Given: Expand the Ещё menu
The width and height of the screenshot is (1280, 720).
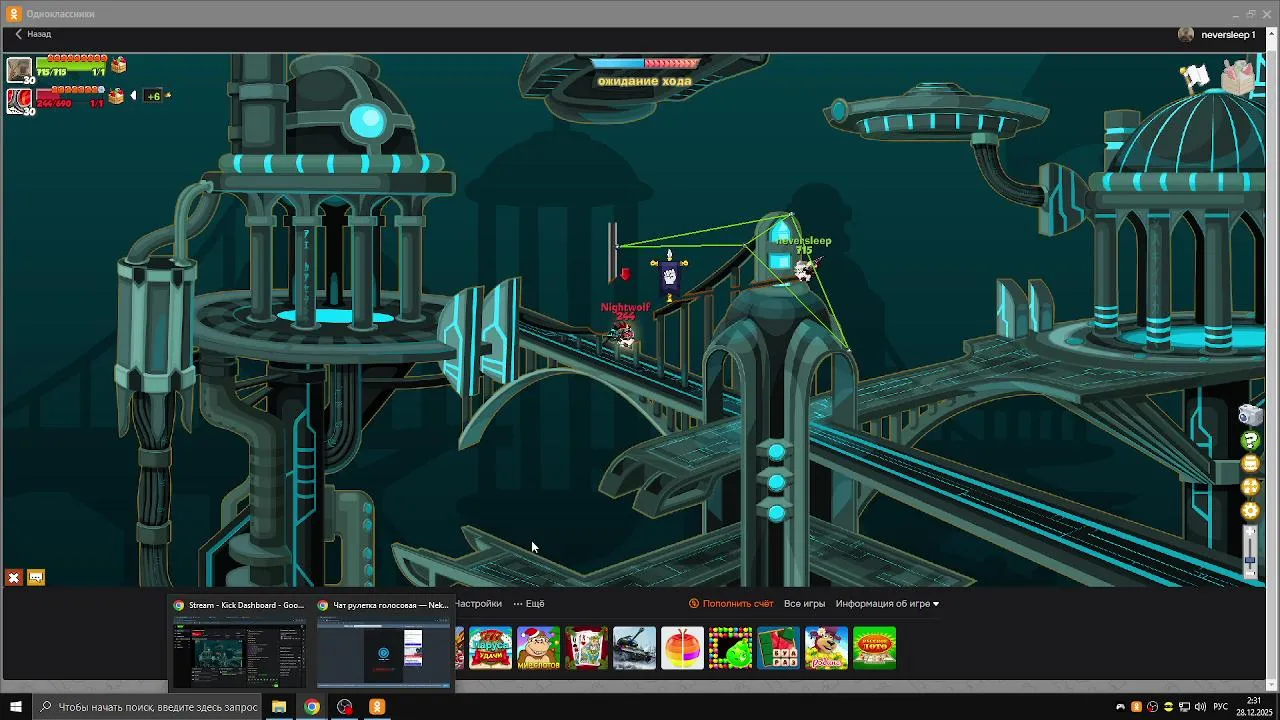Looking at the screenshot, I should 529,604.
